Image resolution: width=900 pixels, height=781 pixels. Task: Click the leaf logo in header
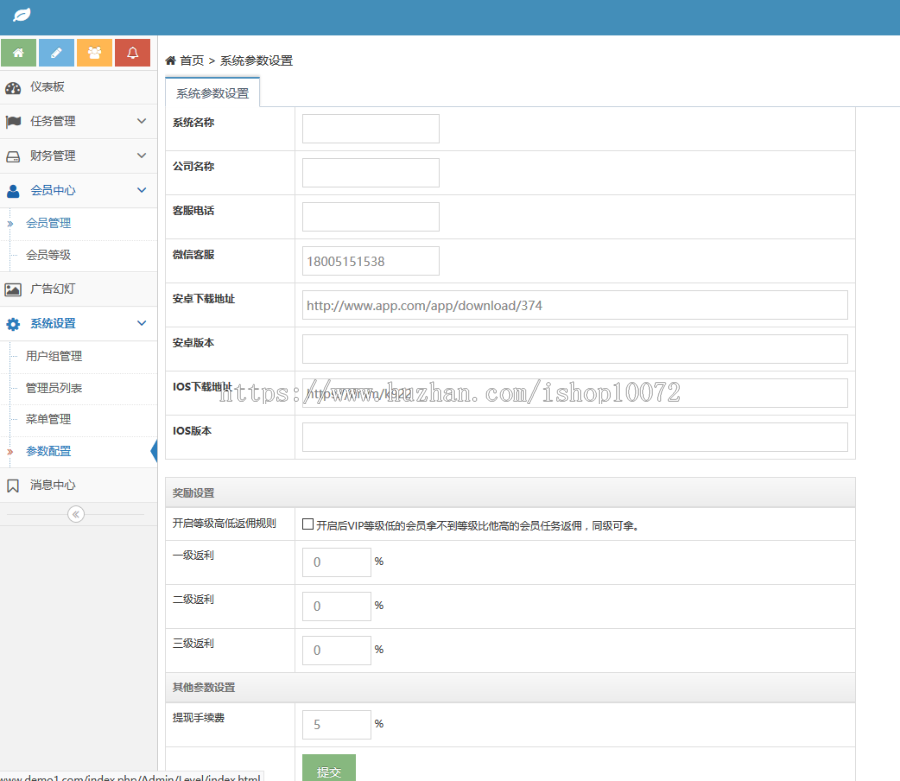pyautogui.click(x=22, y=15)
